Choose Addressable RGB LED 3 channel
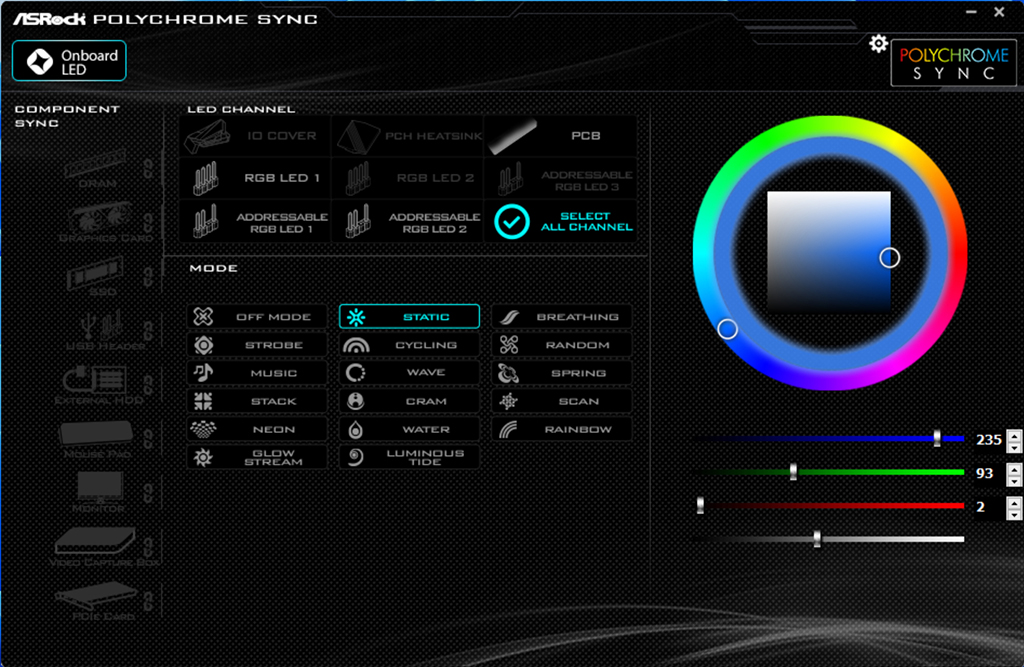Screen dimensions: 1024x667 (x=560, y=178)
